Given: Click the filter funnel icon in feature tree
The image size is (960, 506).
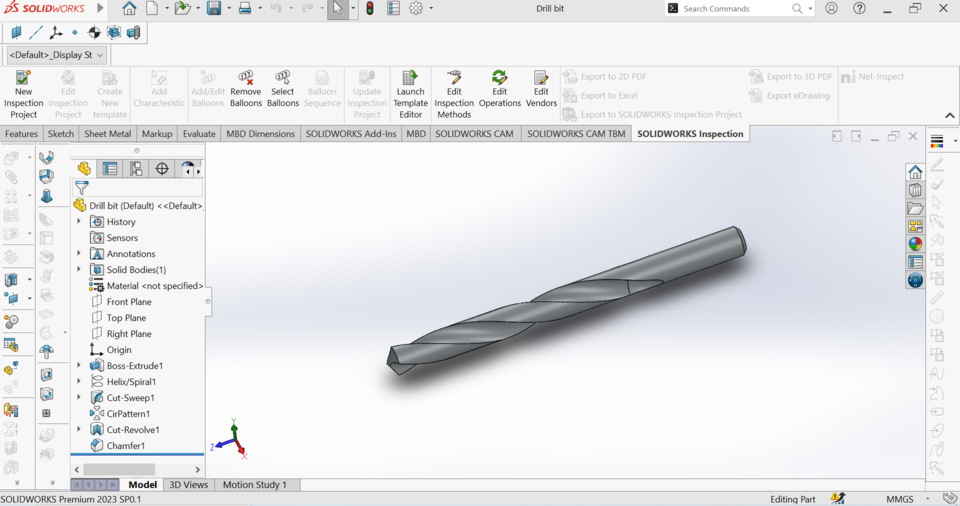Looking at the screenshot, I should tap(81, 188).
